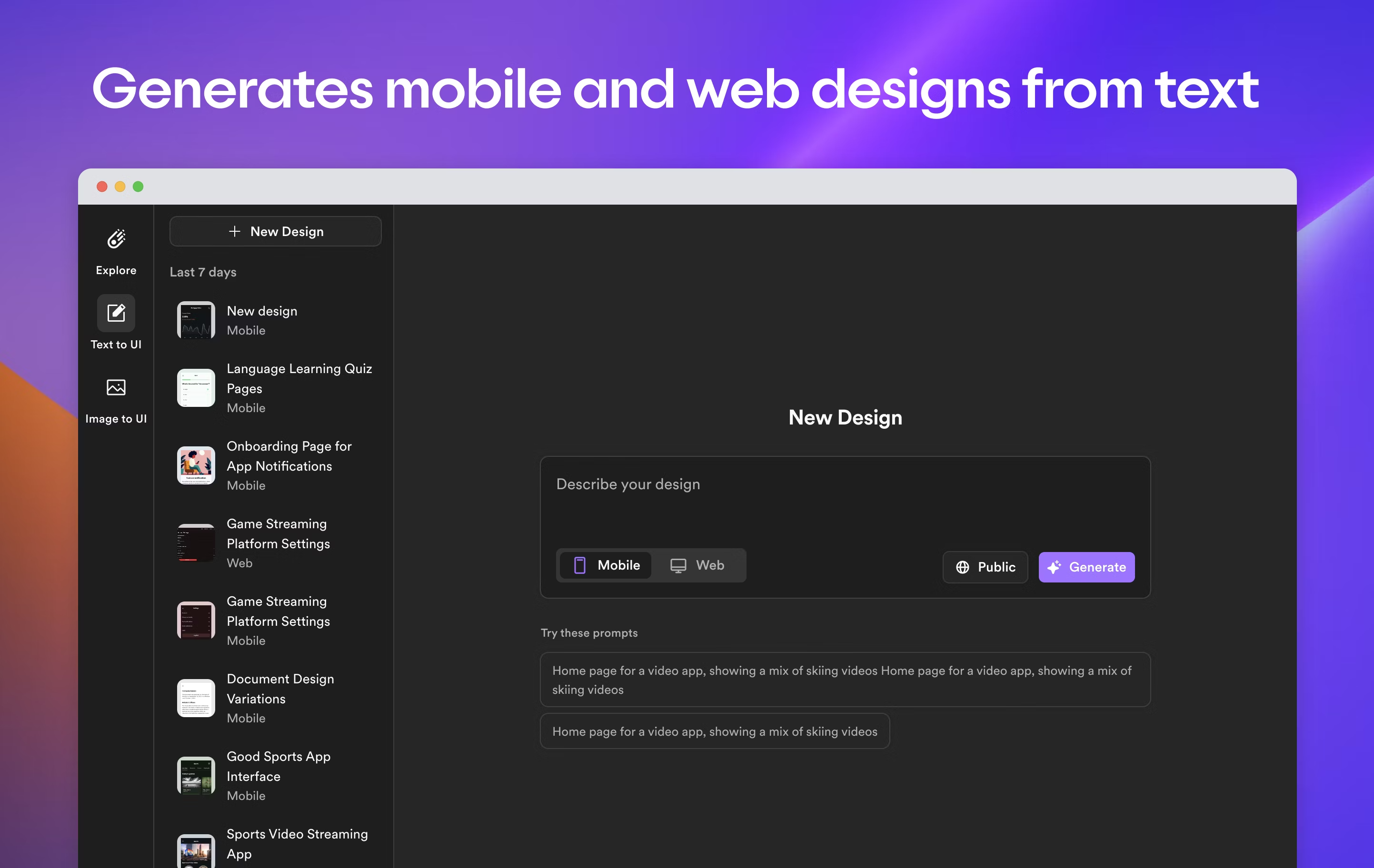Select 'New design' history item title
The image size is (1374, 868).
pyautogui.click(x=262, y=311)
